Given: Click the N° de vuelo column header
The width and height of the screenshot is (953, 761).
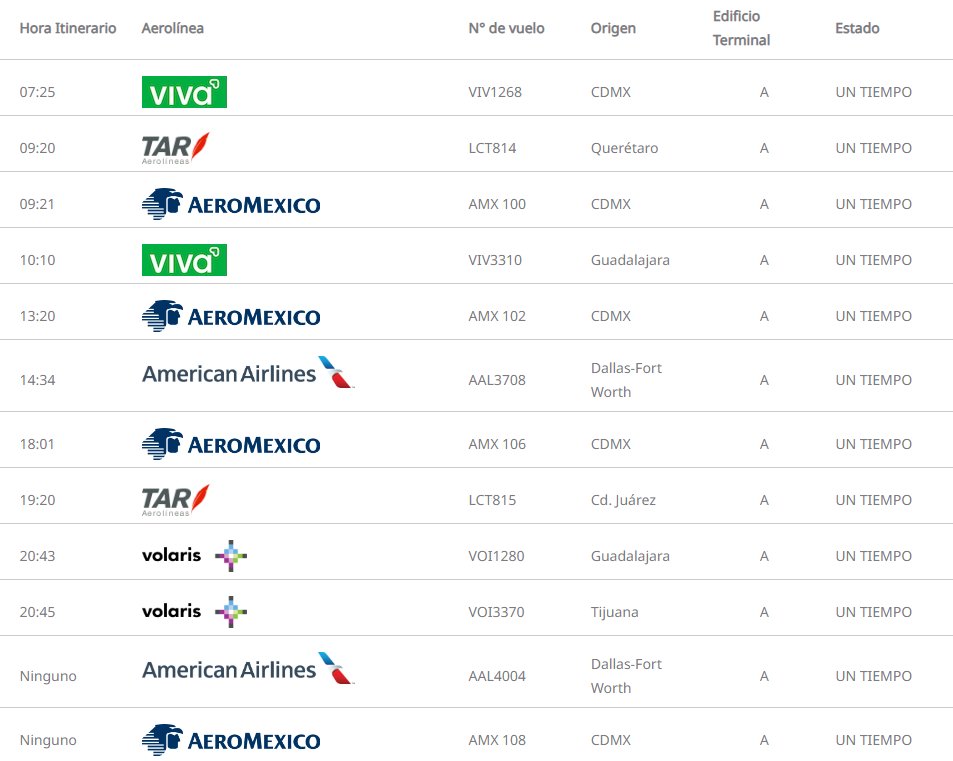Looking at the screenshot, I should [506, 28].
